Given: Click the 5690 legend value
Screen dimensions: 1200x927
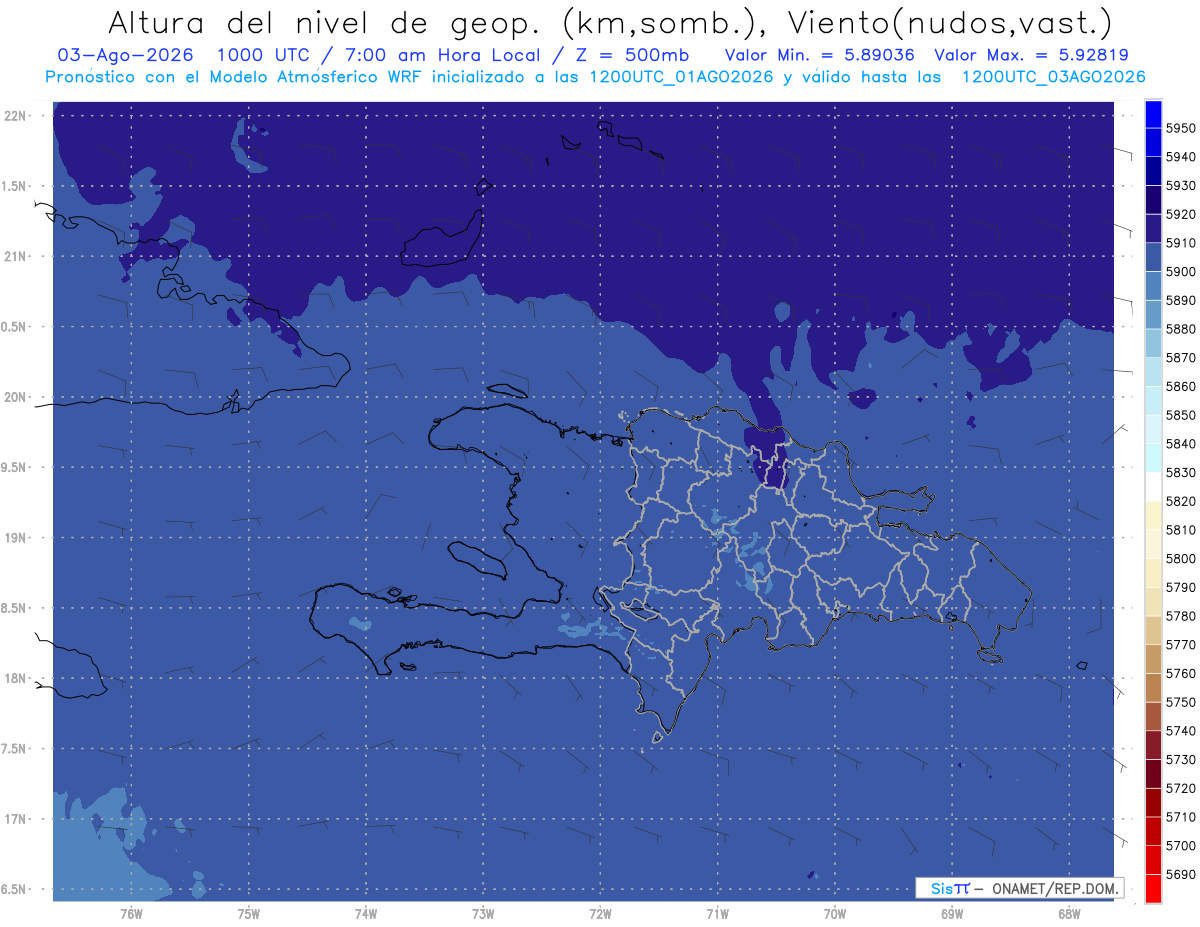Looking at the screenshot, I should (x=1180, y=874).
